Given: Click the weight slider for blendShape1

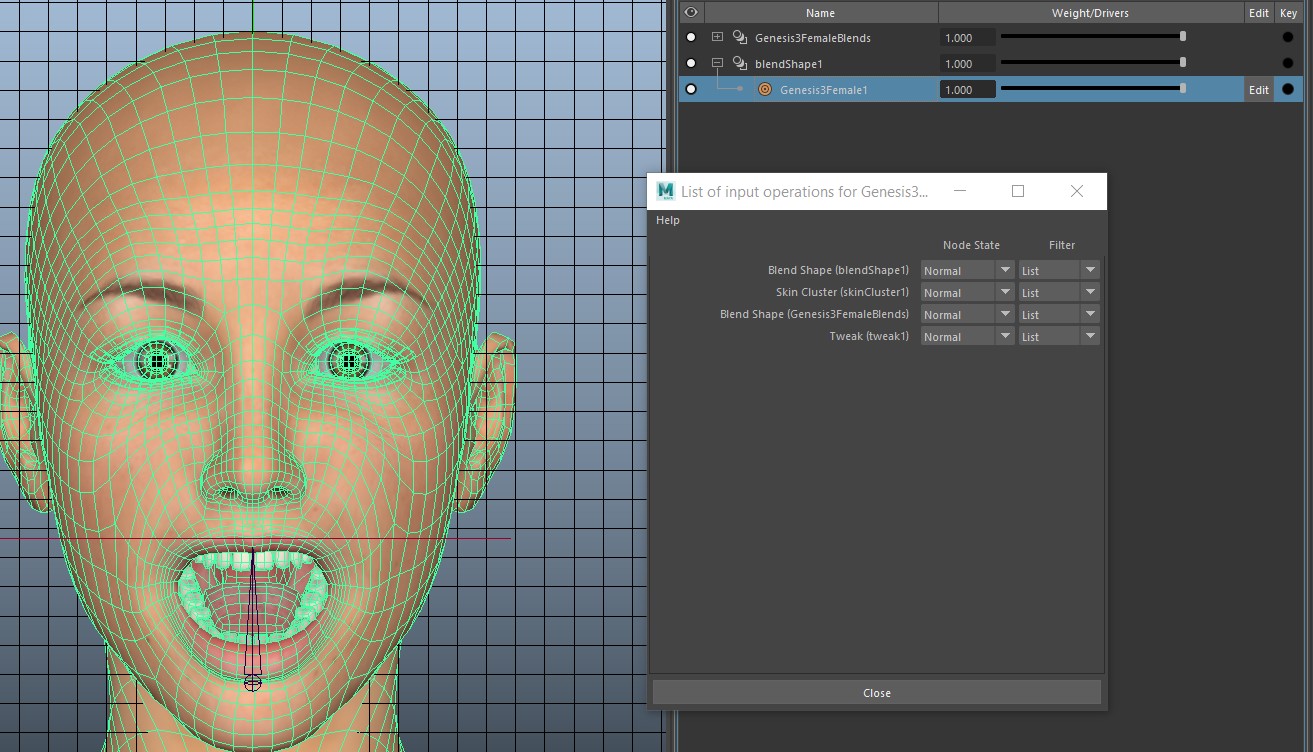Looking at the screenshot, I should [x=1092, y=62].
